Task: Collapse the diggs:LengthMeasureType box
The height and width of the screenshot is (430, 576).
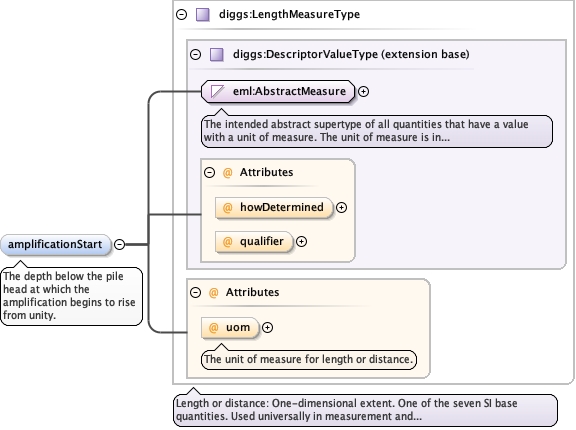Action: pyautogui.click(x=181, y=14)
